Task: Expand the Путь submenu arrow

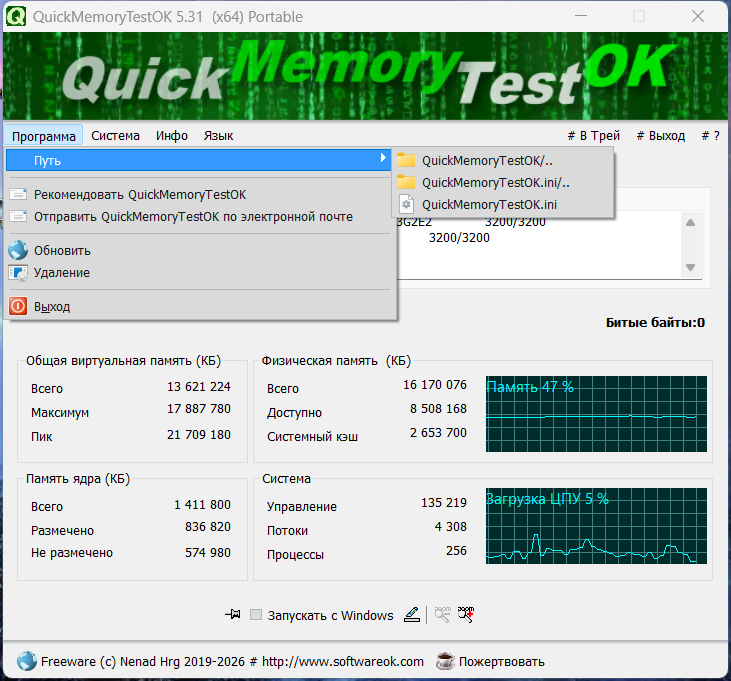Action: tap(383, 160)
